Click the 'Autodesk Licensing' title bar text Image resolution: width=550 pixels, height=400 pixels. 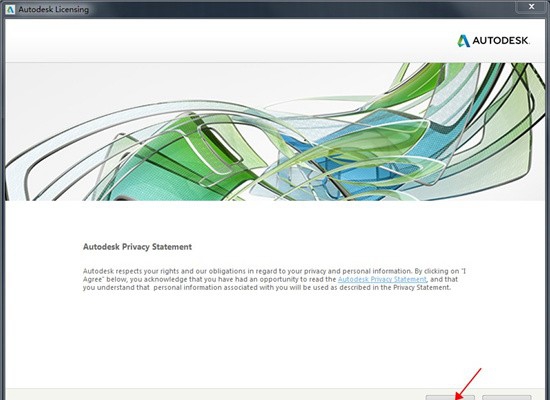[x=53, y=9]
